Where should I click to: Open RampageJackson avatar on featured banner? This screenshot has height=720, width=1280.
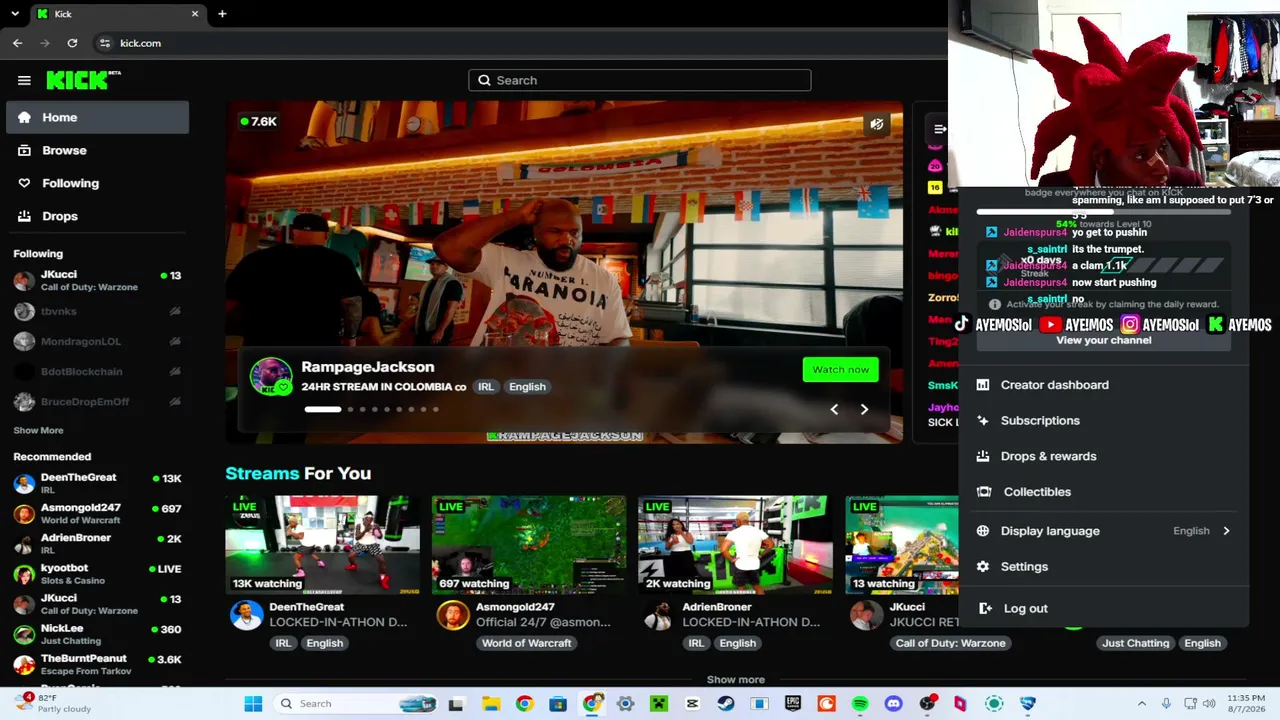click(270, 377)
